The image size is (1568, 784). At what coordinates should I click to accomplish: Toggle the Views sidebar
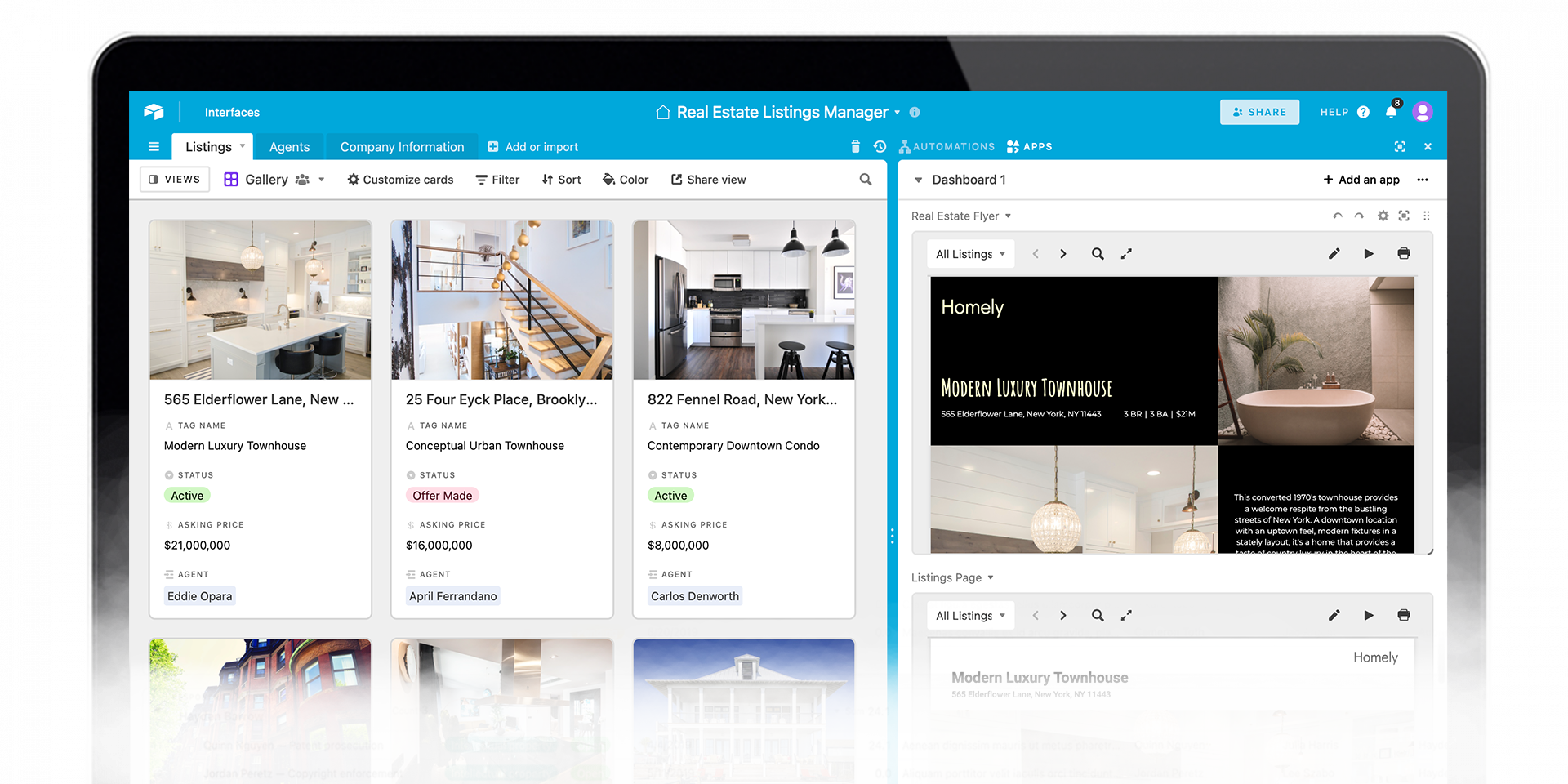(175, 180)
